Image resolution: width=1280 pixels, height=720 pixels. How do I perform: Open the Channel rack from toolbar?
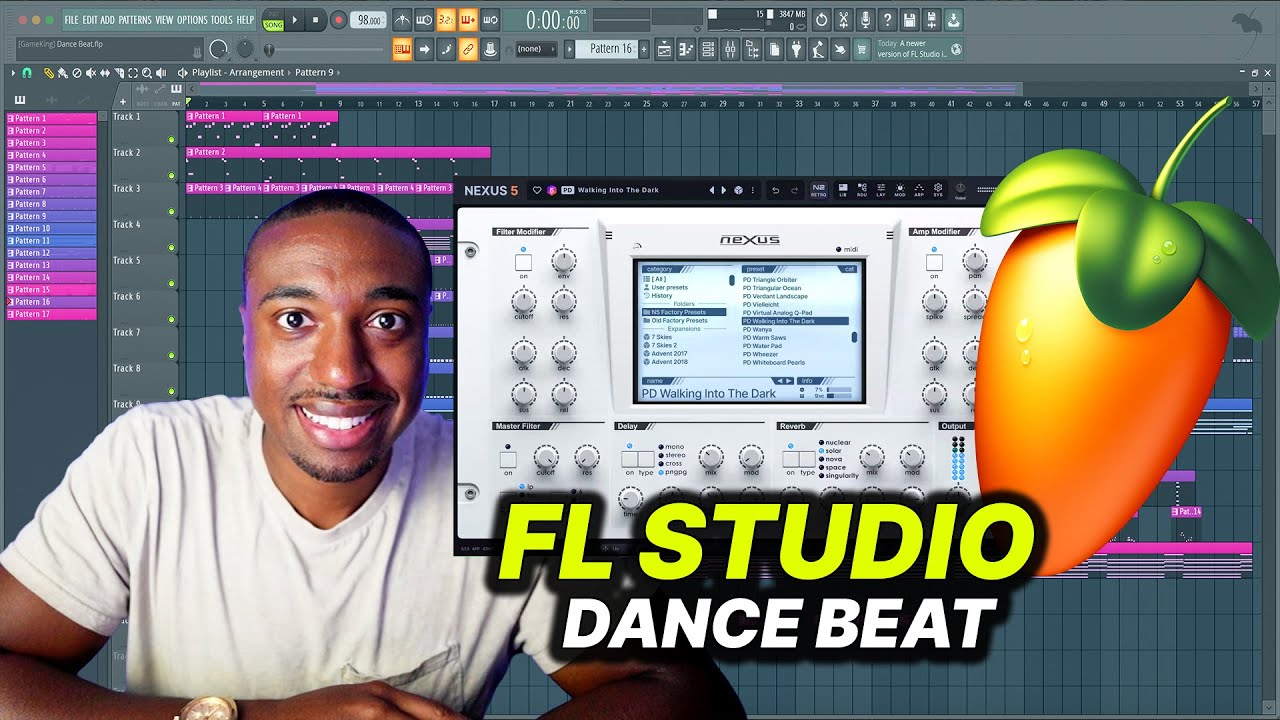709,49
